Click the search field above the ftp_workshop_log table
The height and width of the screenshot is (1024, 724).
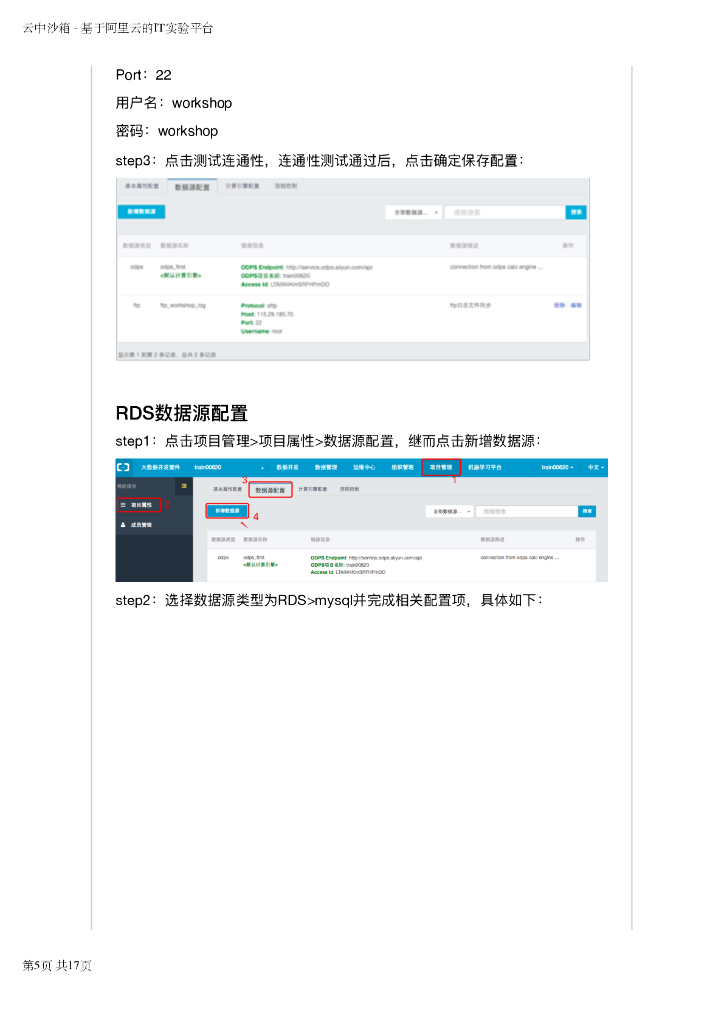point(504,212)
